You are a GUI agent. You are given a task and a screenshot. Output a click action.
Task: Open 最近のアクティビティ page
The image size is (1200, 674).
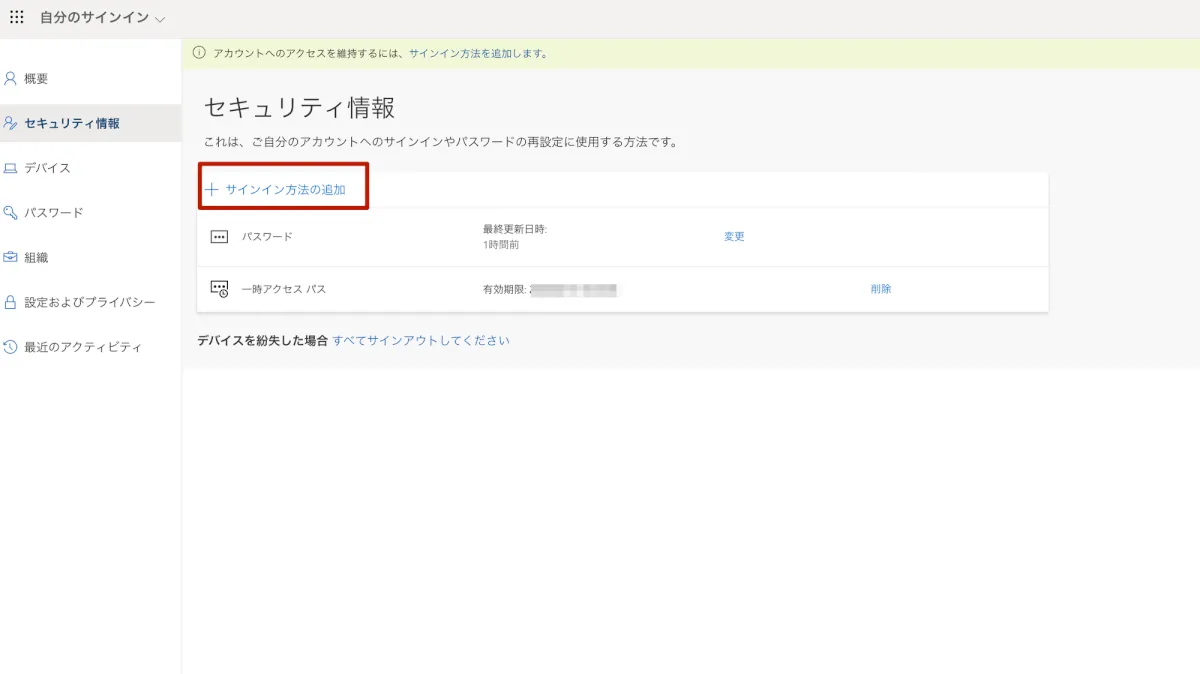[82, 347]
